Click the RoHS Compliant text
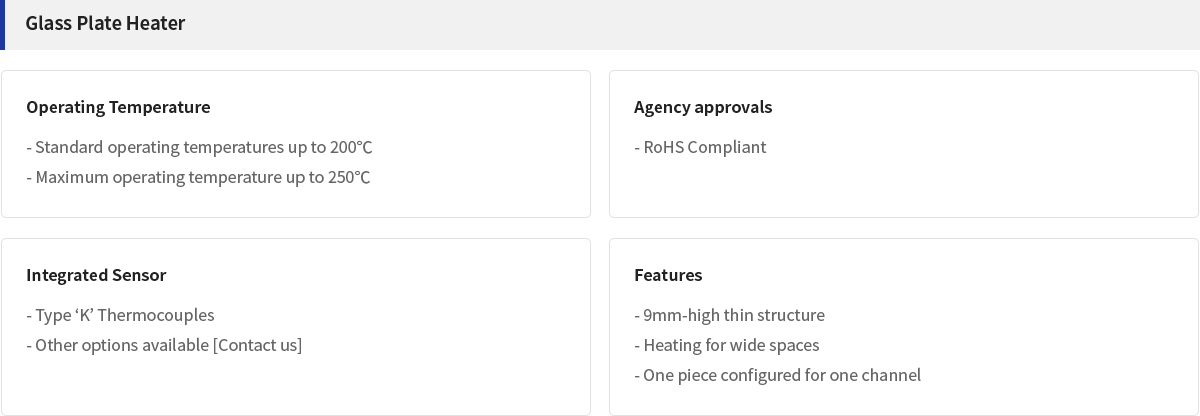 point(700,147)
